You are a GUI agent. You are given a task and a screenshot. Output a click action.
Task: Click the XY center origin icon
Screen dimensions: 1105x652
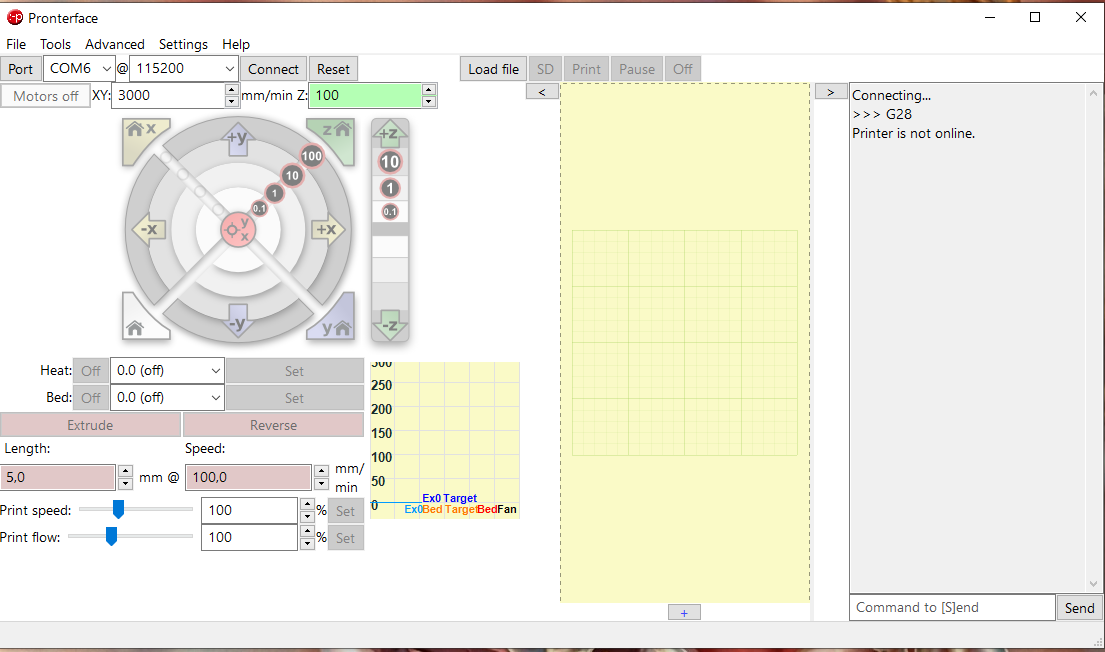[237, 230]
